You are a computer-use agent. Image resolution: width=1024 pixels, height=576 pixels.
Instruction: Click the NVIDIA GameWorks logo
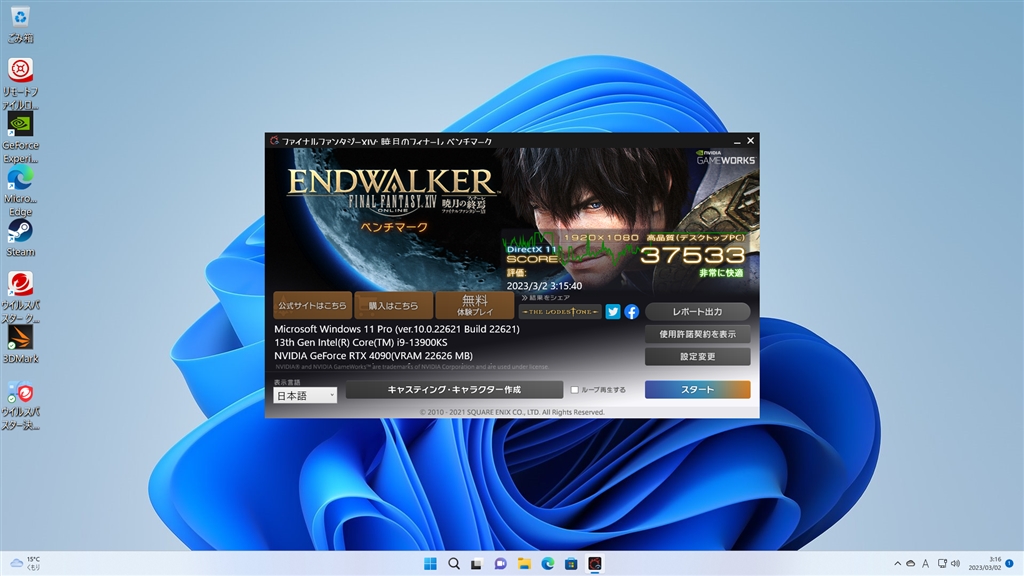pyautogui.click(x=725, y=157)
